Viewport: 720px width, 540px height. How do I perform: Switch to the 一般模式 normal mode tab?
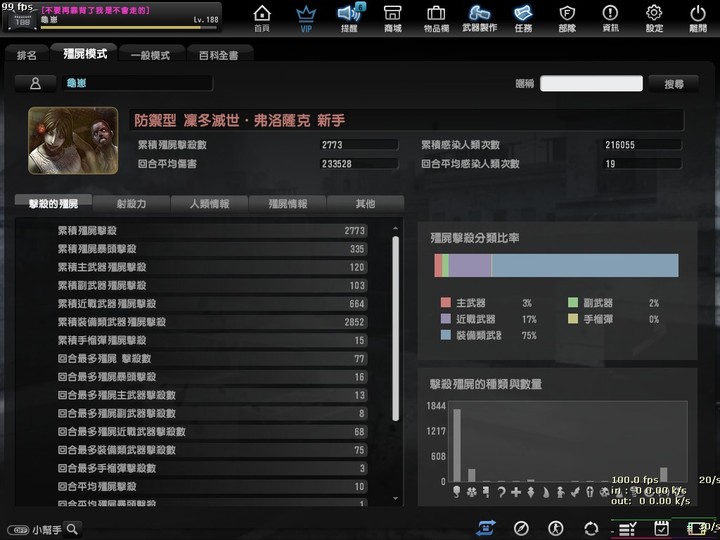click(151, 56)
